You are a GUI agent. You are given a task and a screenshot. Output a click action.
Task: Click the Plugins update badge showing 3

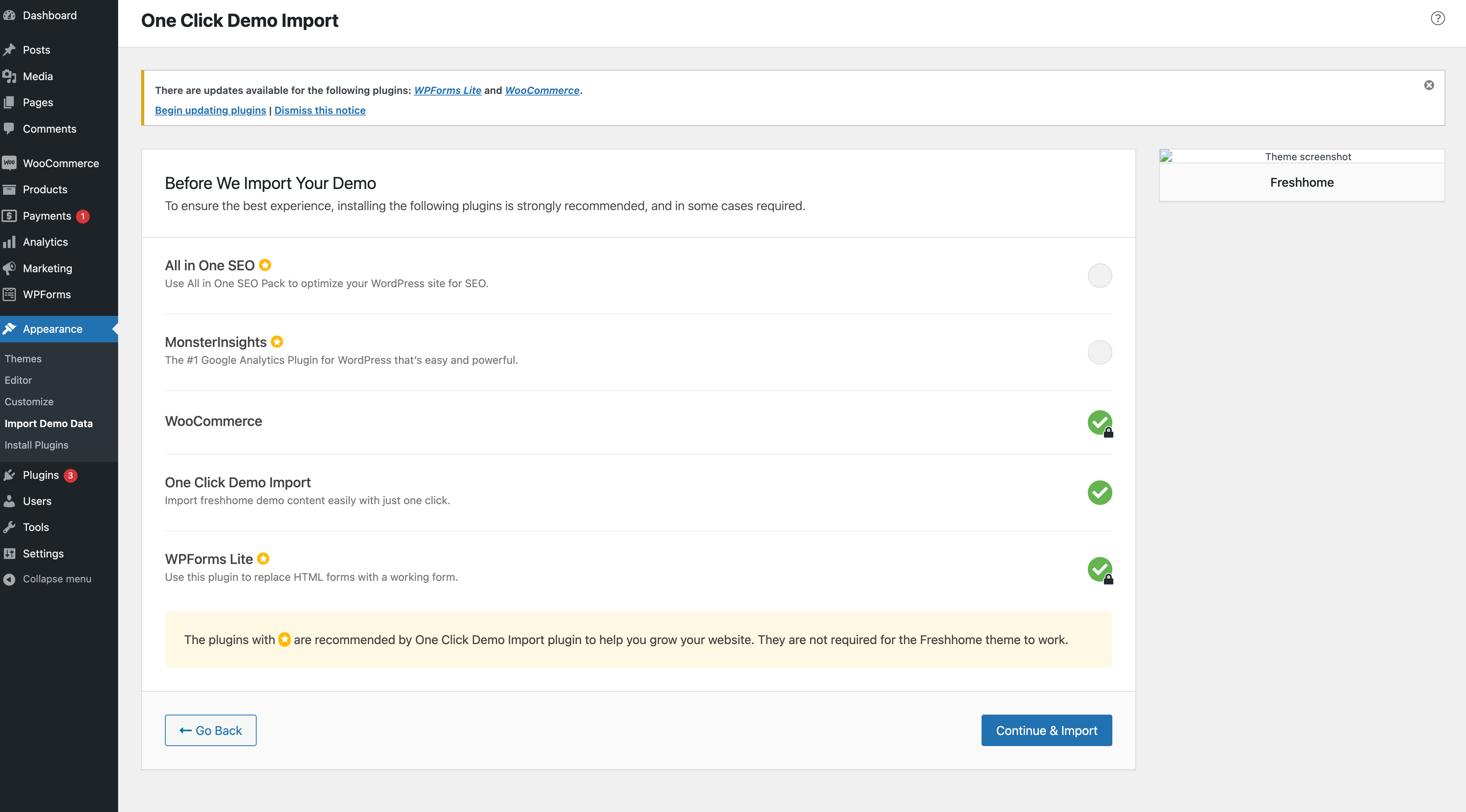click(71, 475)
